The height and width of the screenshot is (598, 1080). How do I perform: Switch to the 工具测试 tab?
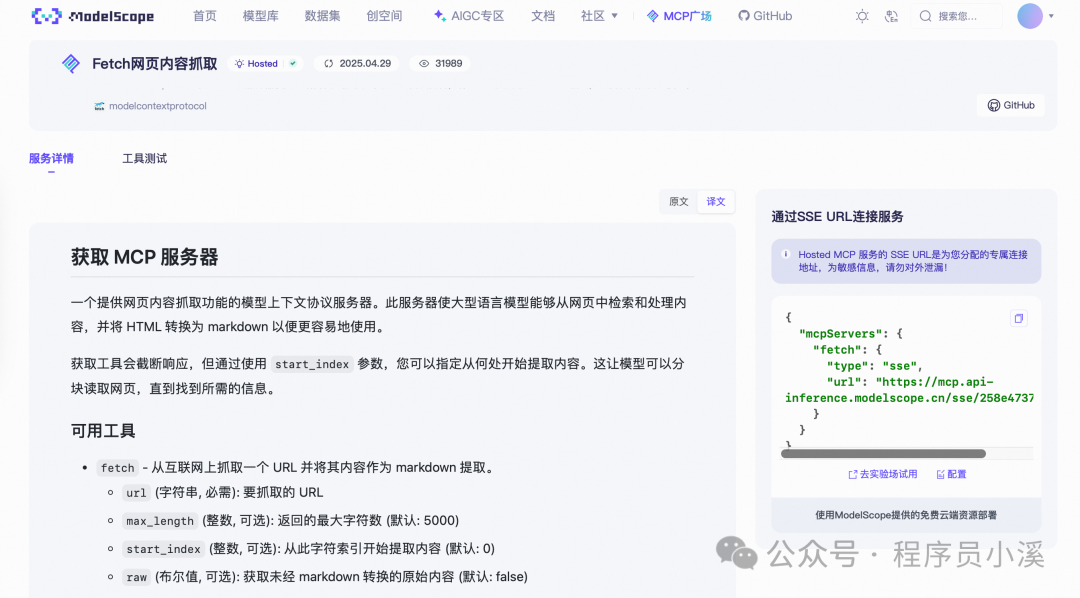pyautogui.click(x=145, y=158)
